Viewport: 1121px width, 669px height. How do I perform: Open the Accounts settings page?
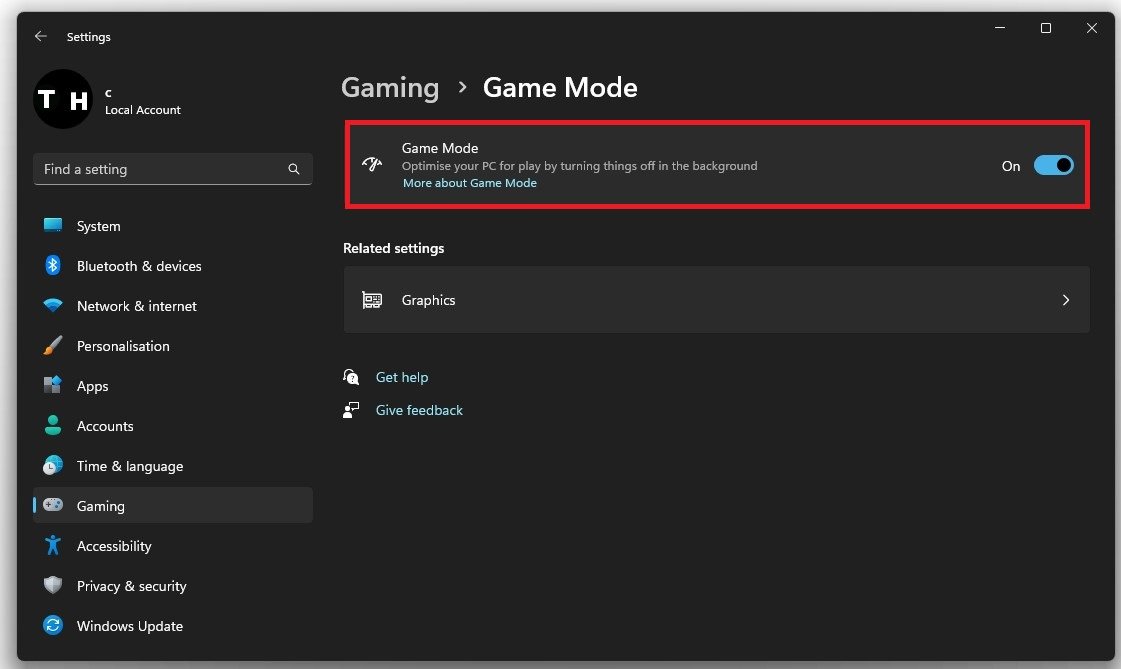coord(105,426)
